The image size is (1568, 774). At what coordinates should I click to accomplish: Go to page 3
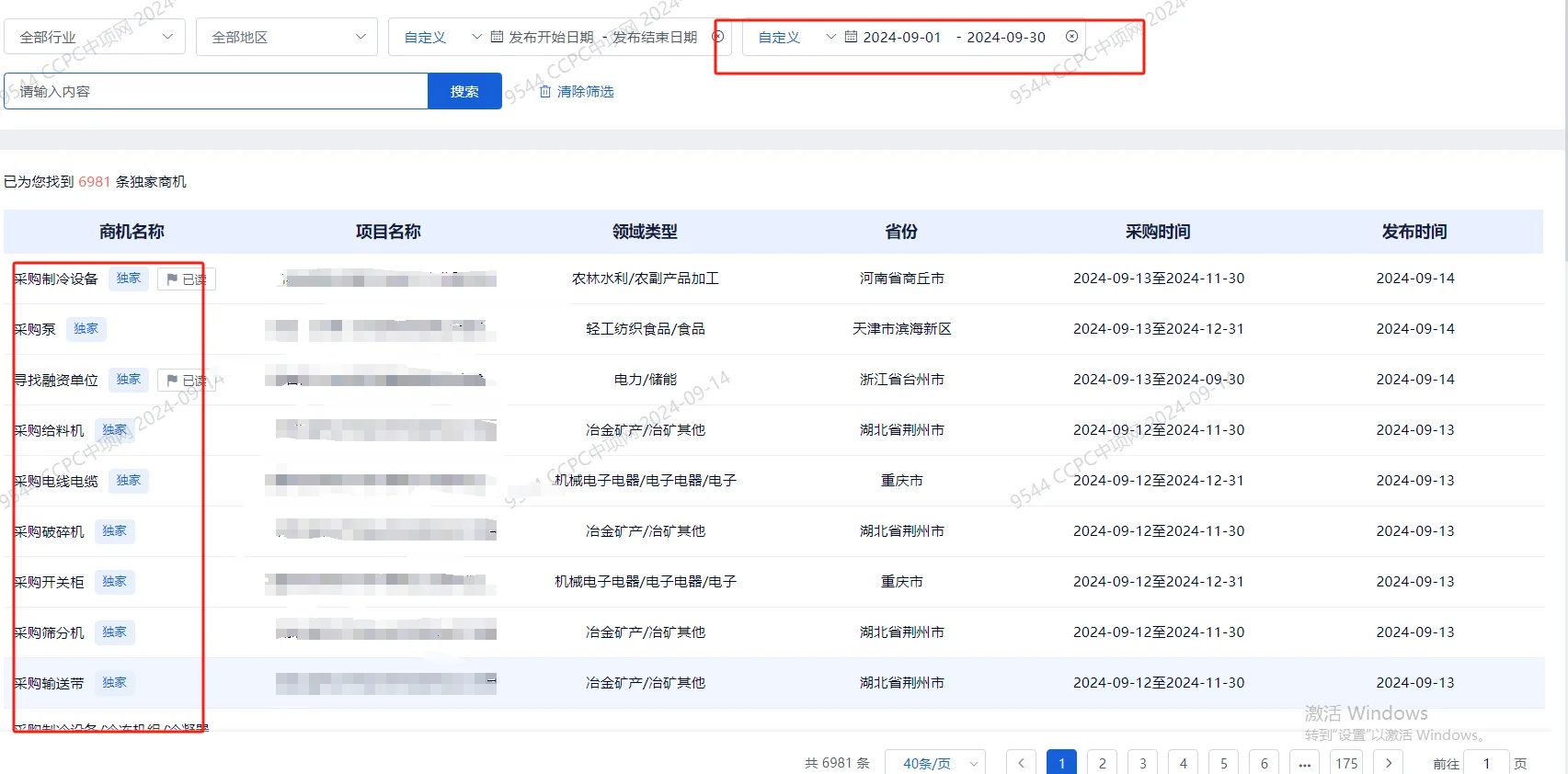click(x=1142, y=763)
